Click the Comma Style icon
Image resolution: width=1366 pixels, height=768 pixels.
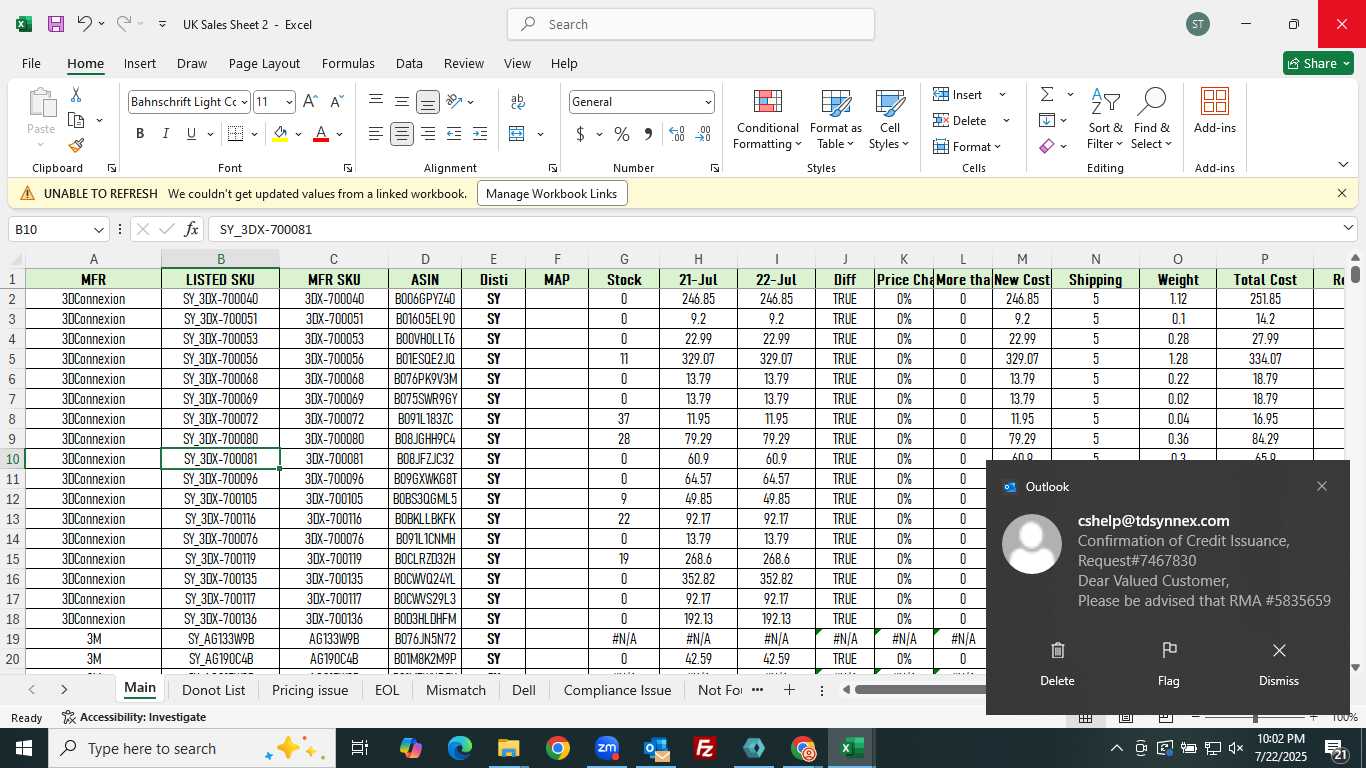pos(648,134)
